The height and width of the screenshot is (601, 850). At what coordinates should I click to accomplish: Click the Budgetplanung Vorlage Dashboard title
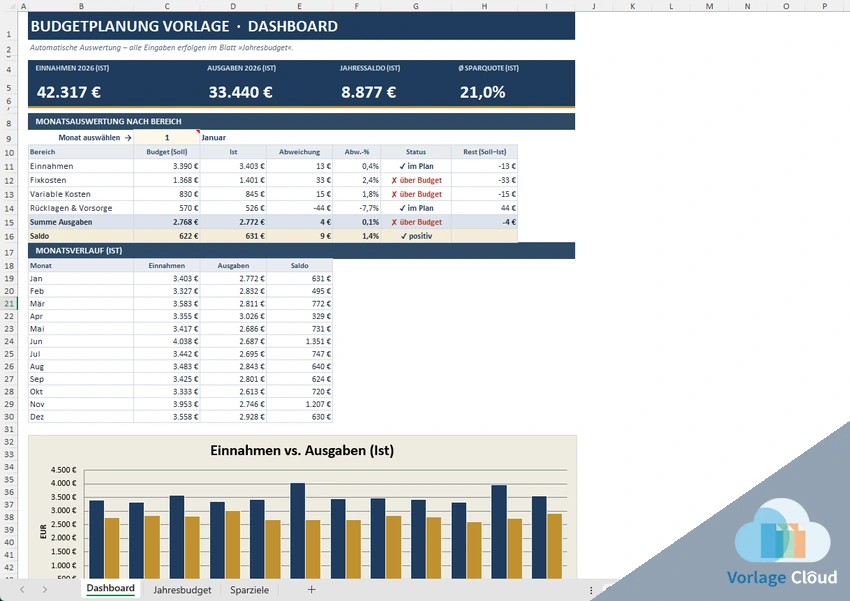[184, 26]
